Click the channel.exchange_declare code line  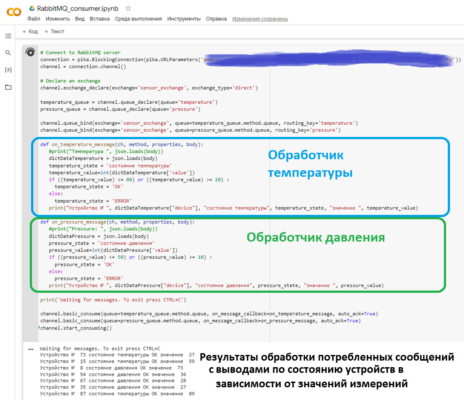(149, 88)
